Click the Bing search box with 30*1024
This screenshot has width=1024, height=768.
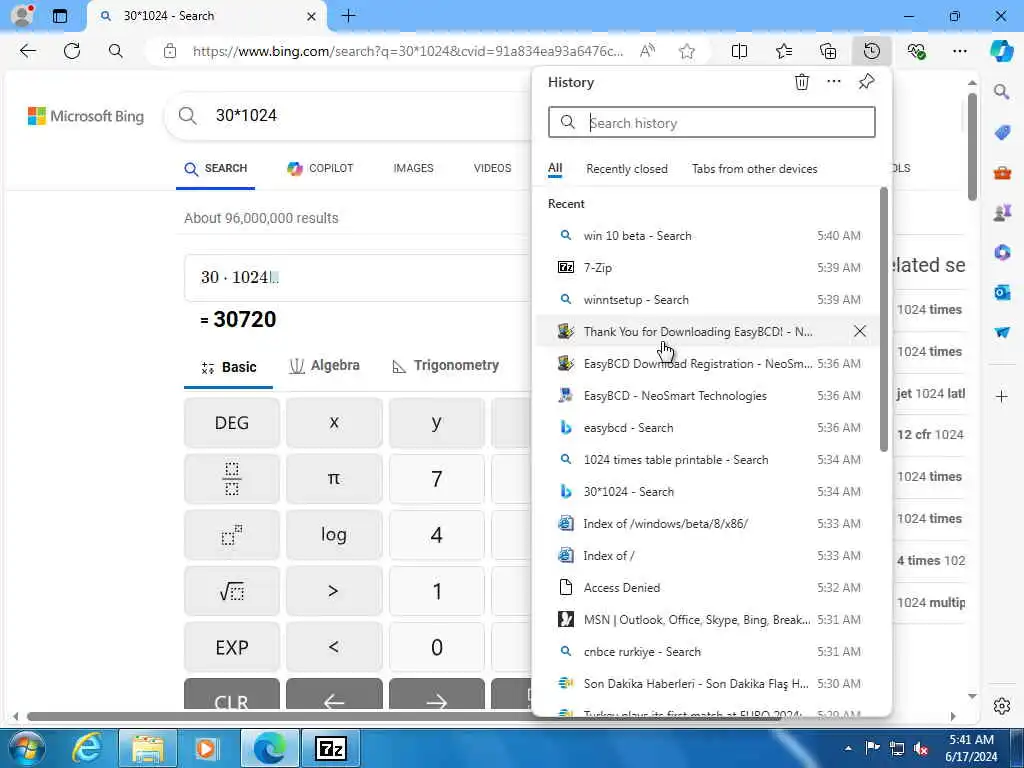pyautogui.click(x=349, y=116)
